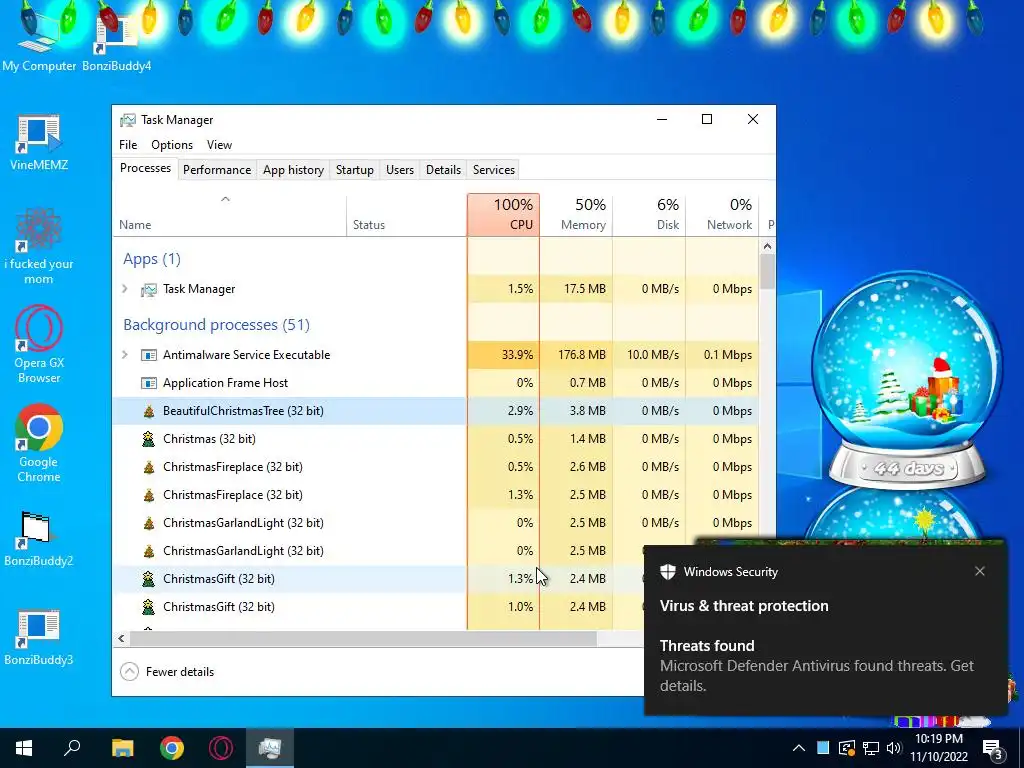This screenshot has width=1024, height=768.
Task: Open the Threats found notification message
Action: (816, 665)
